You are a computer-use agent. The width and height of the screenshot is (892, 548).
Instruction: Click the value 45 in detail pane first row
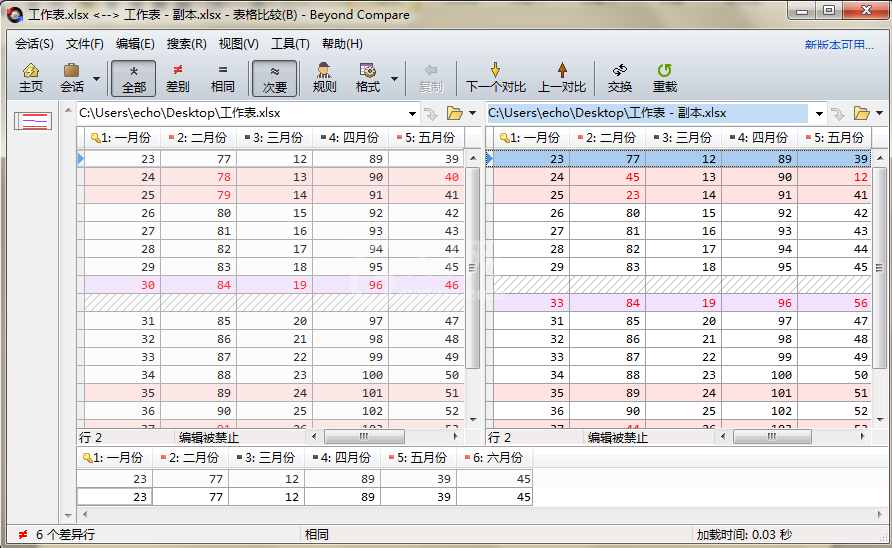pos(523,479)
